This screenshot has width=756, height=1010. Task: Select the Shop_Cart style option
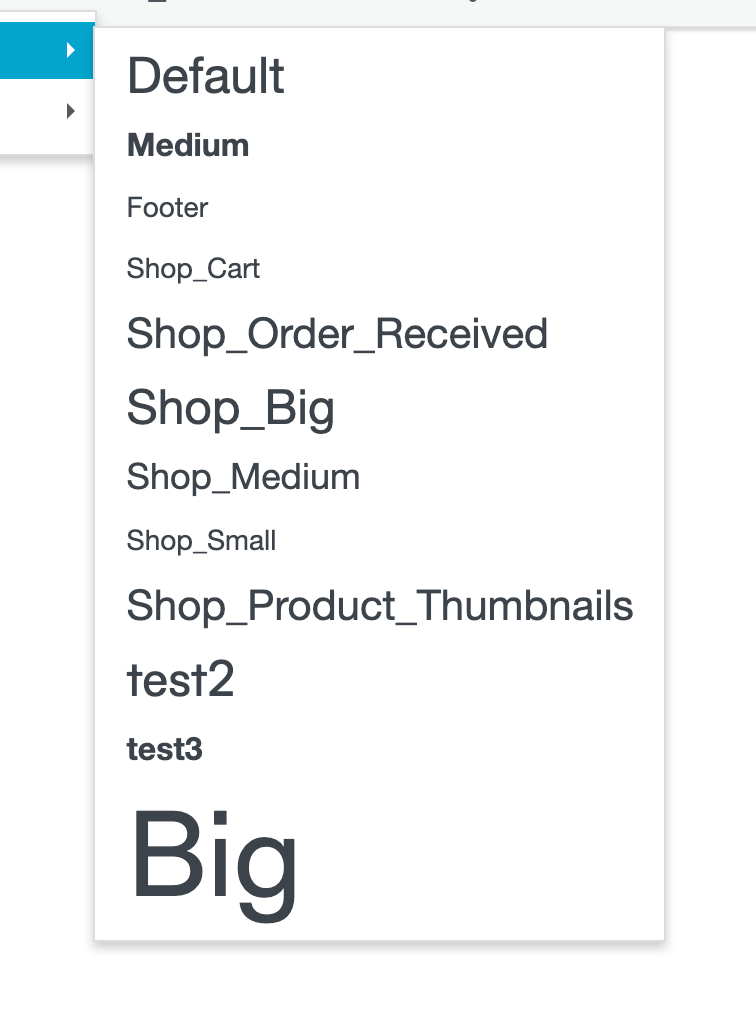pyautogui.click(x=192, y=268)
